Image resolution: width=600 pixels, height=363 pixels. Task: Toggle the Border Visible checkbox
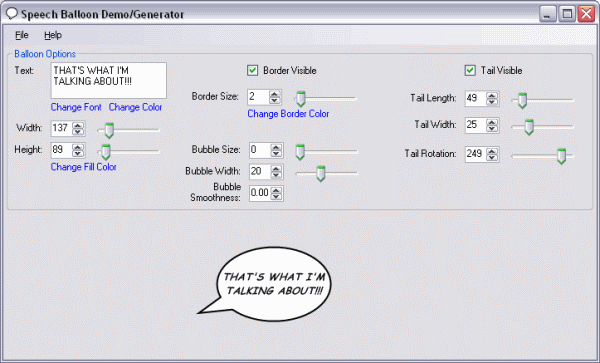pyautogui.click(x=253, y=70)
